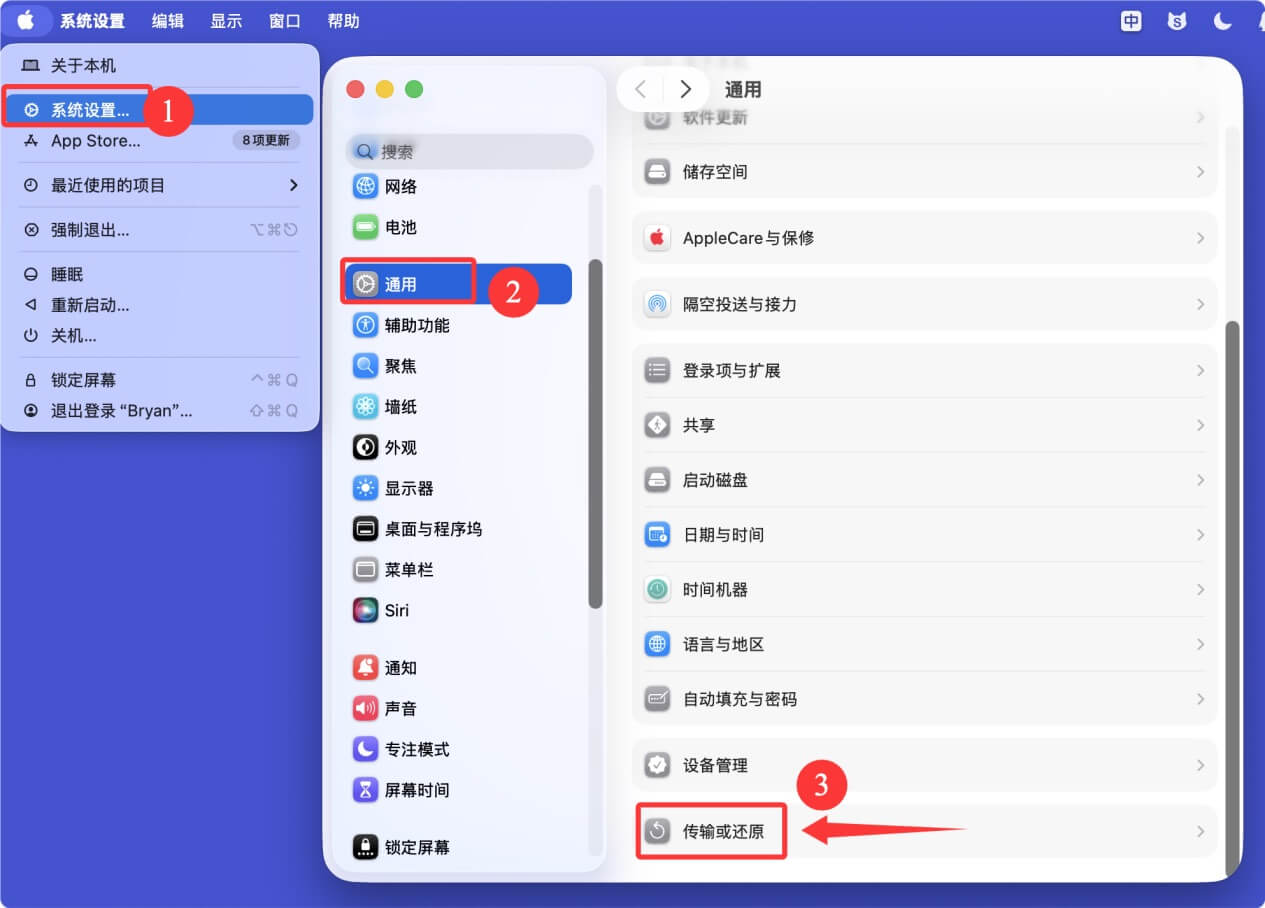Choose 系统设置… from Apple menu
Viewport: 1265px width, 908px height.
(90, 110)
